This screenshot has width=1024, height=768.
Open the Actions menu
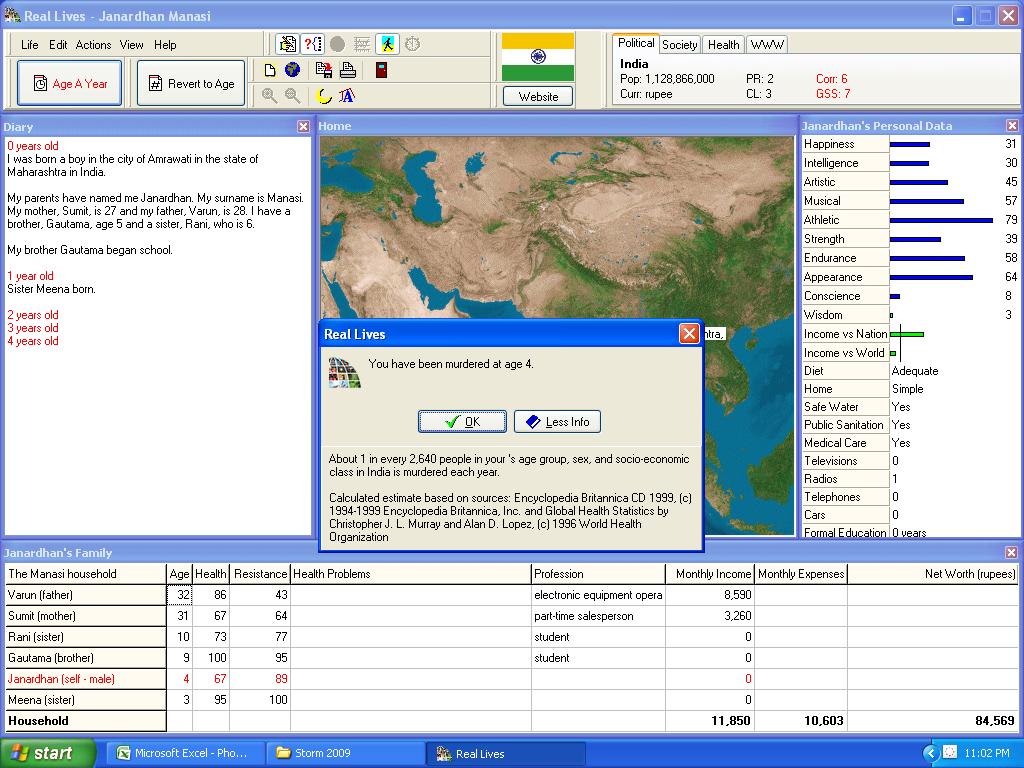click(x=93, y=44)
